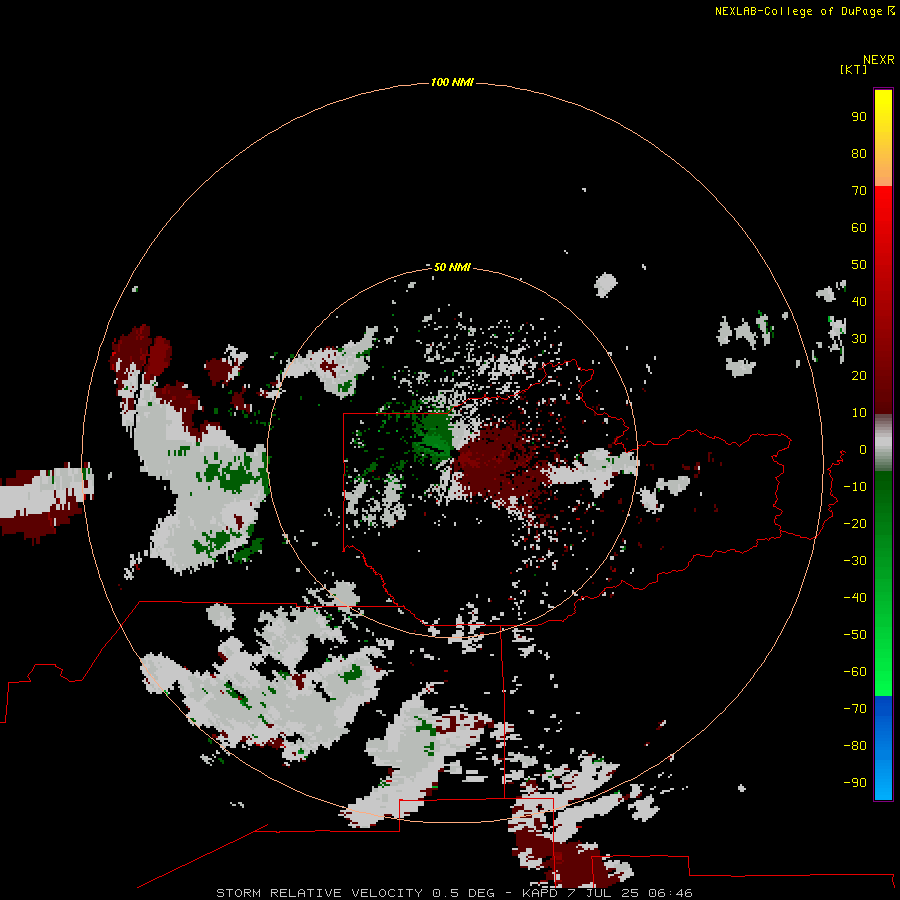
Task: Click the -20 knot scale value
Action: point(855,523)
